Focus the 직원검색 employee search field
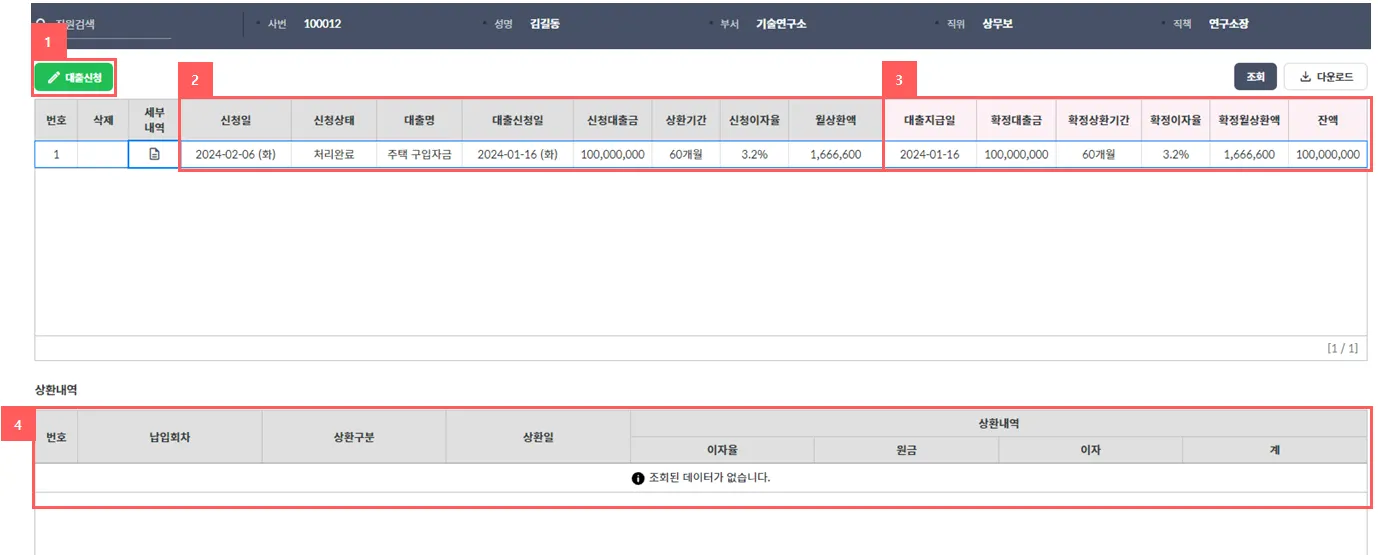This screenshot has height=555, width=1378. [103, 24]
